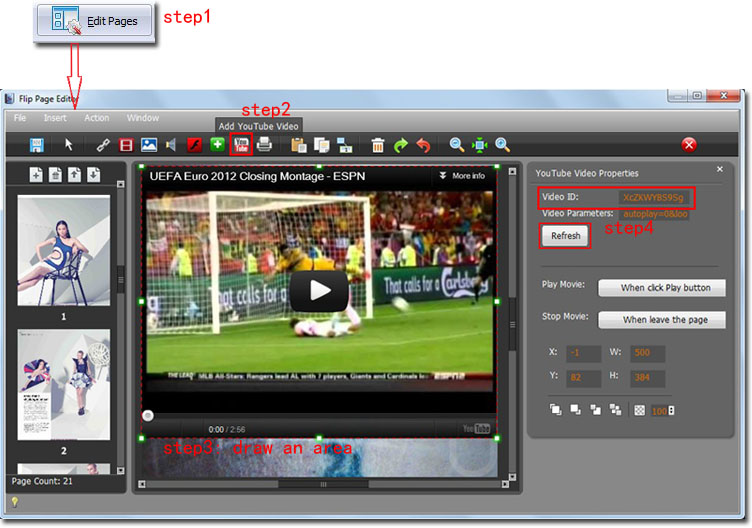Click thumbnail panel scroll down arrow
This screenshot has height=528, width=752.
pos(121,470)
